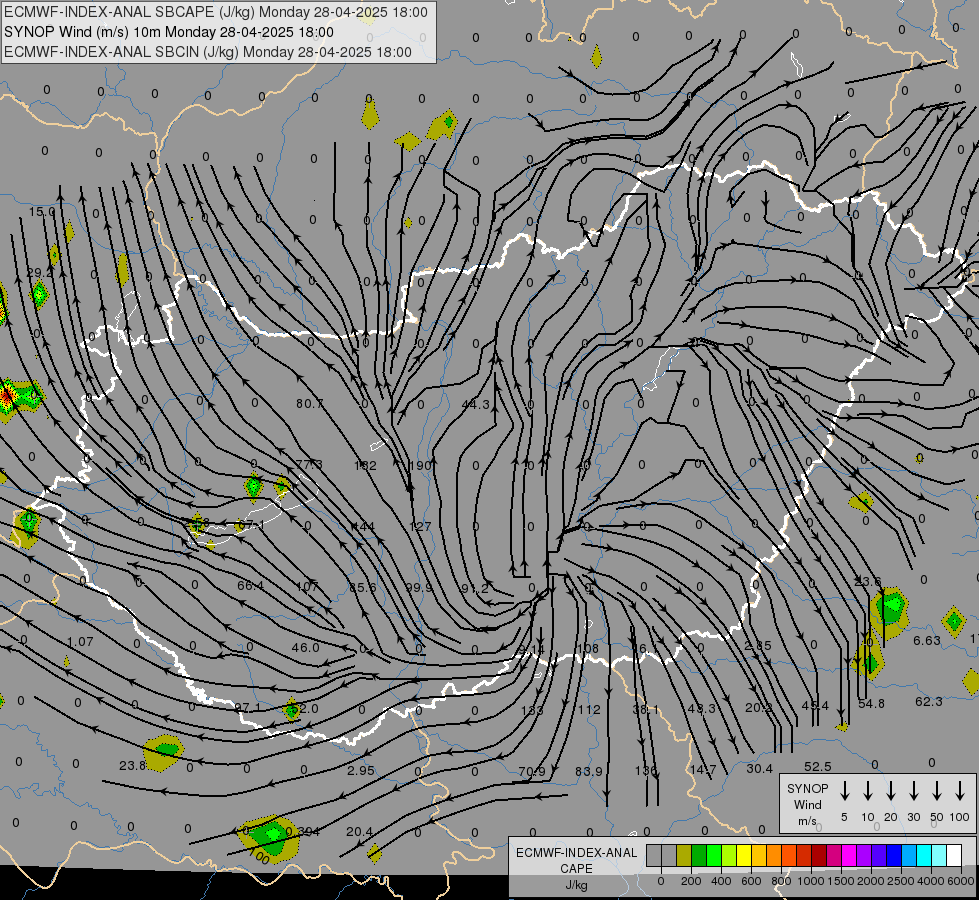This screenshot has width=979, height=900.
Task: Click the wind legend arrow above 50
Action: 937,791
